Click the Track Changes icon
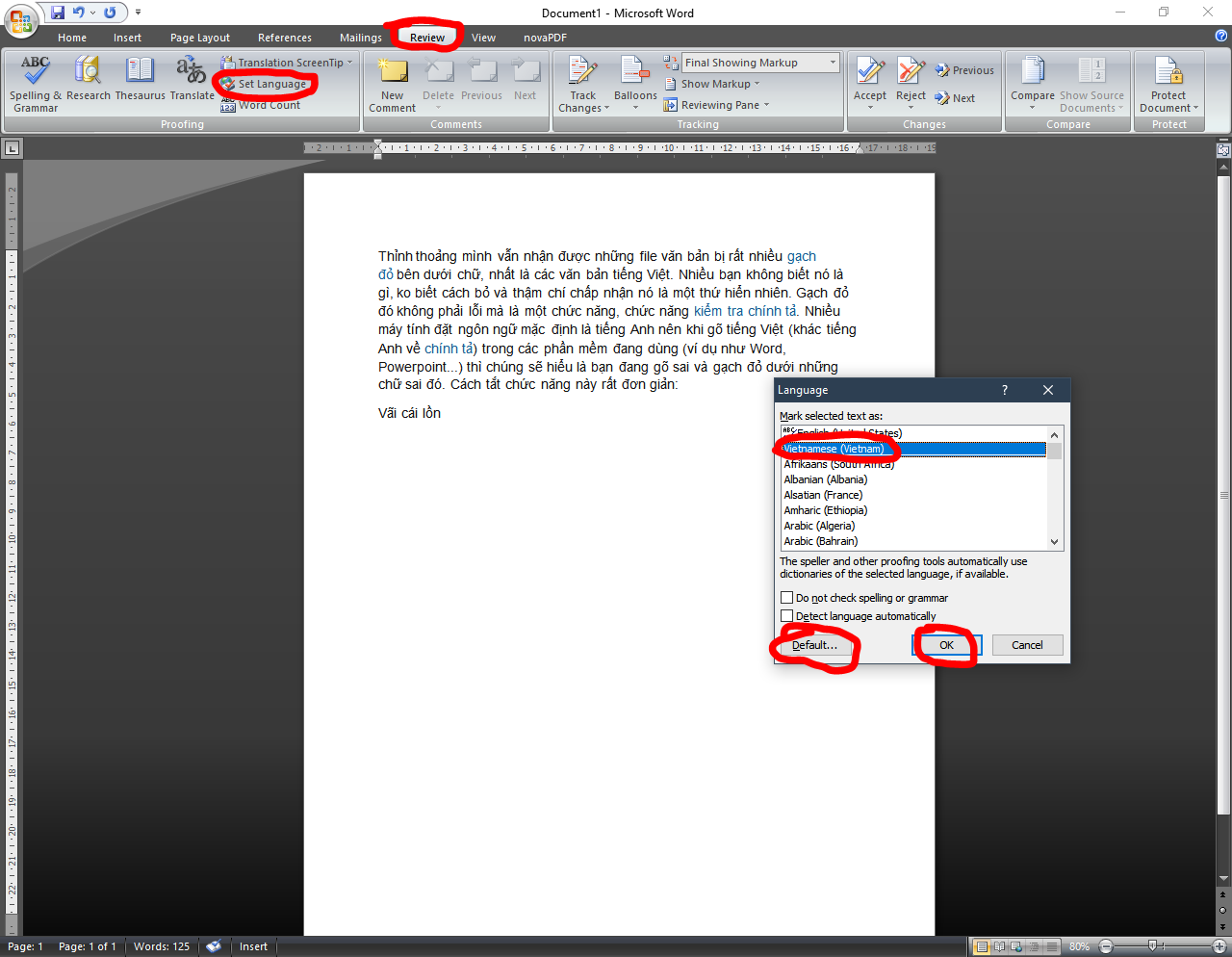This screenshot has width=1232, height=957. (x=582, y=74)
